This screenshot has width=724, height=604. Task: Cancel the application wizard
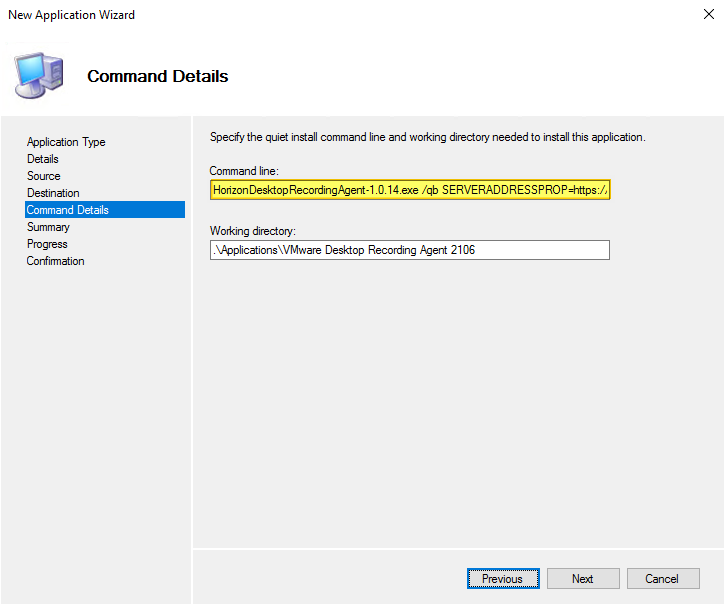(x=661, y=579)
